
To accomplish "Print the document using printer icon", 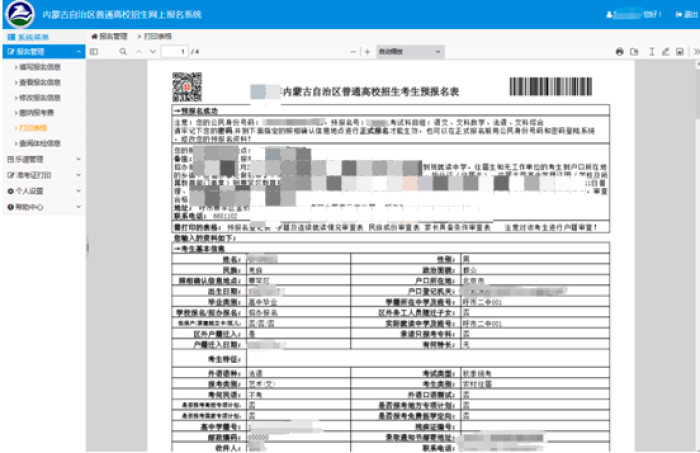I will pos(620,50).
